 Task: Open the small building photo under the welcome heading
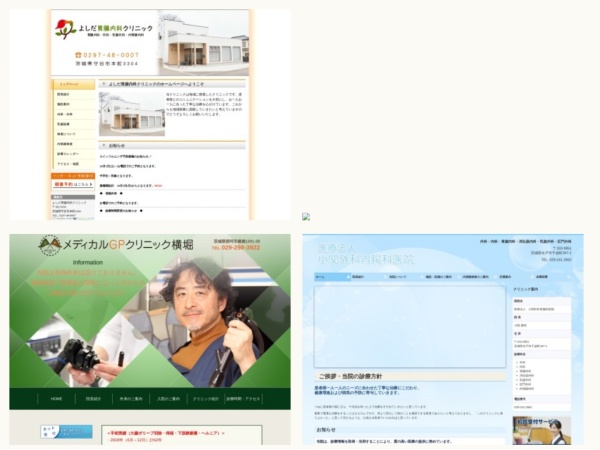click(132, 114)
